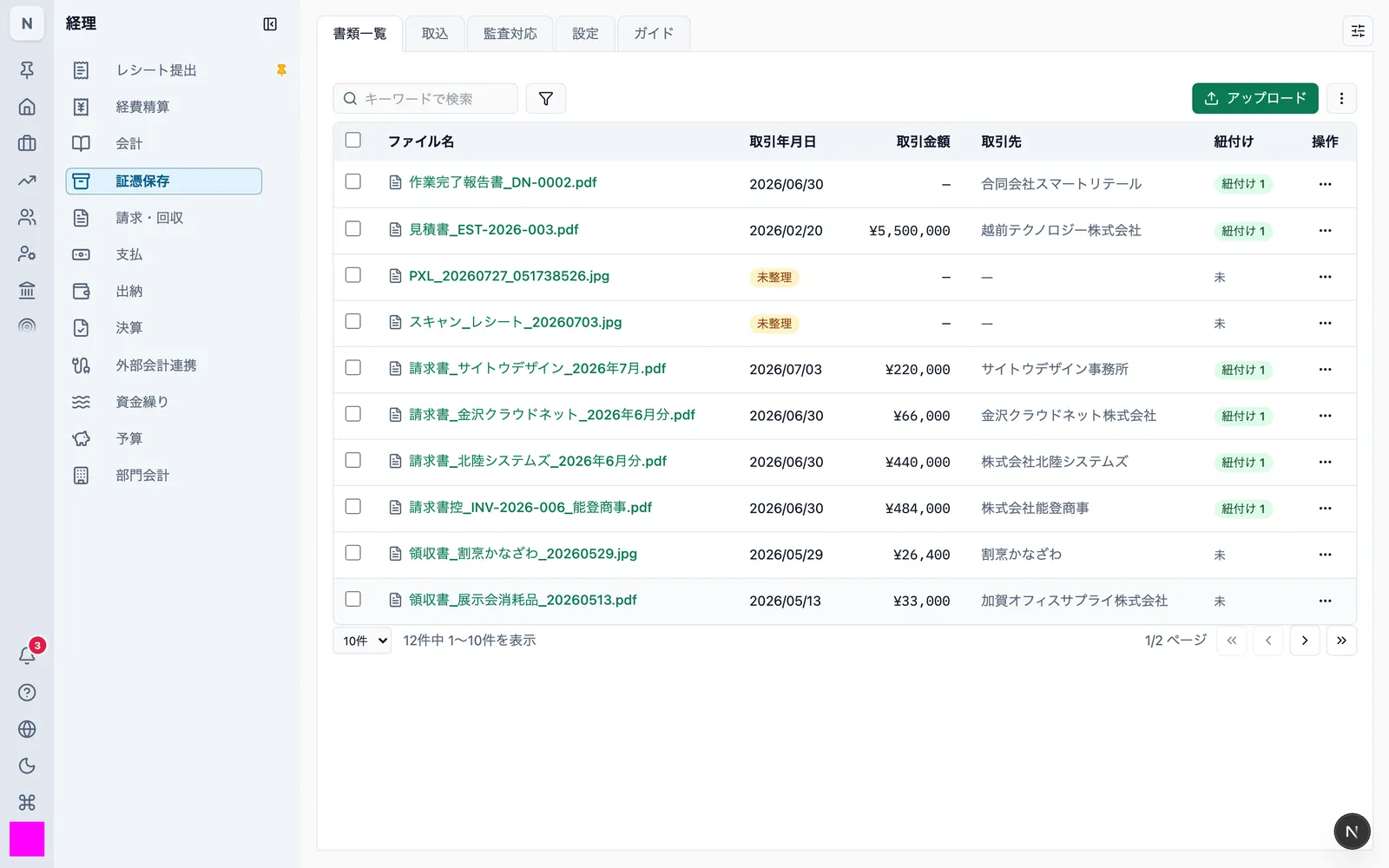Image resolution: width=1389 pixels, height=868 pixels.
Task: Go to home icon in left rail
Action: tap(27, 107)
